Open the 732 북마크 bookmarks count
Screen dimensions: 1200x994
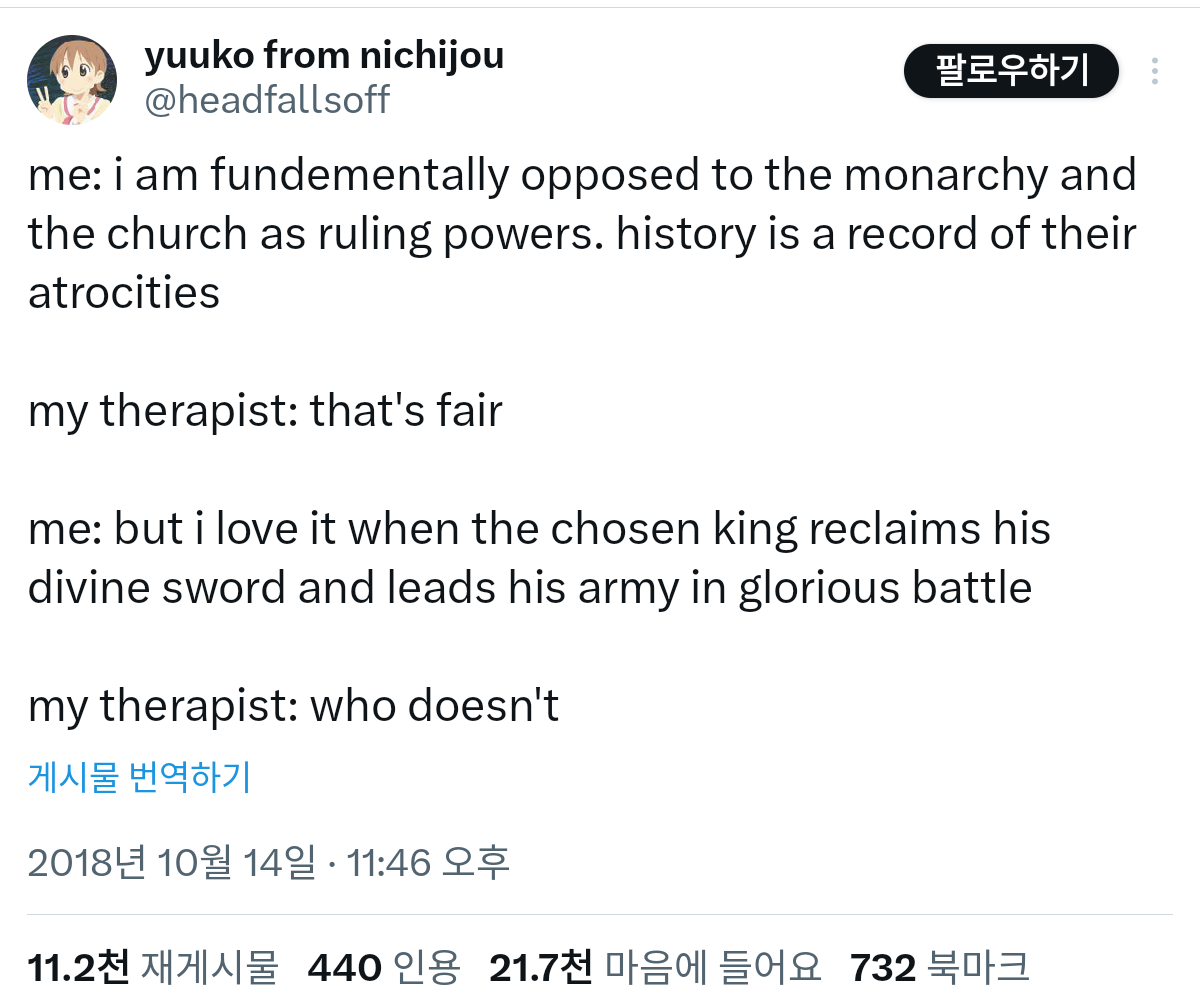pos(939,967)
